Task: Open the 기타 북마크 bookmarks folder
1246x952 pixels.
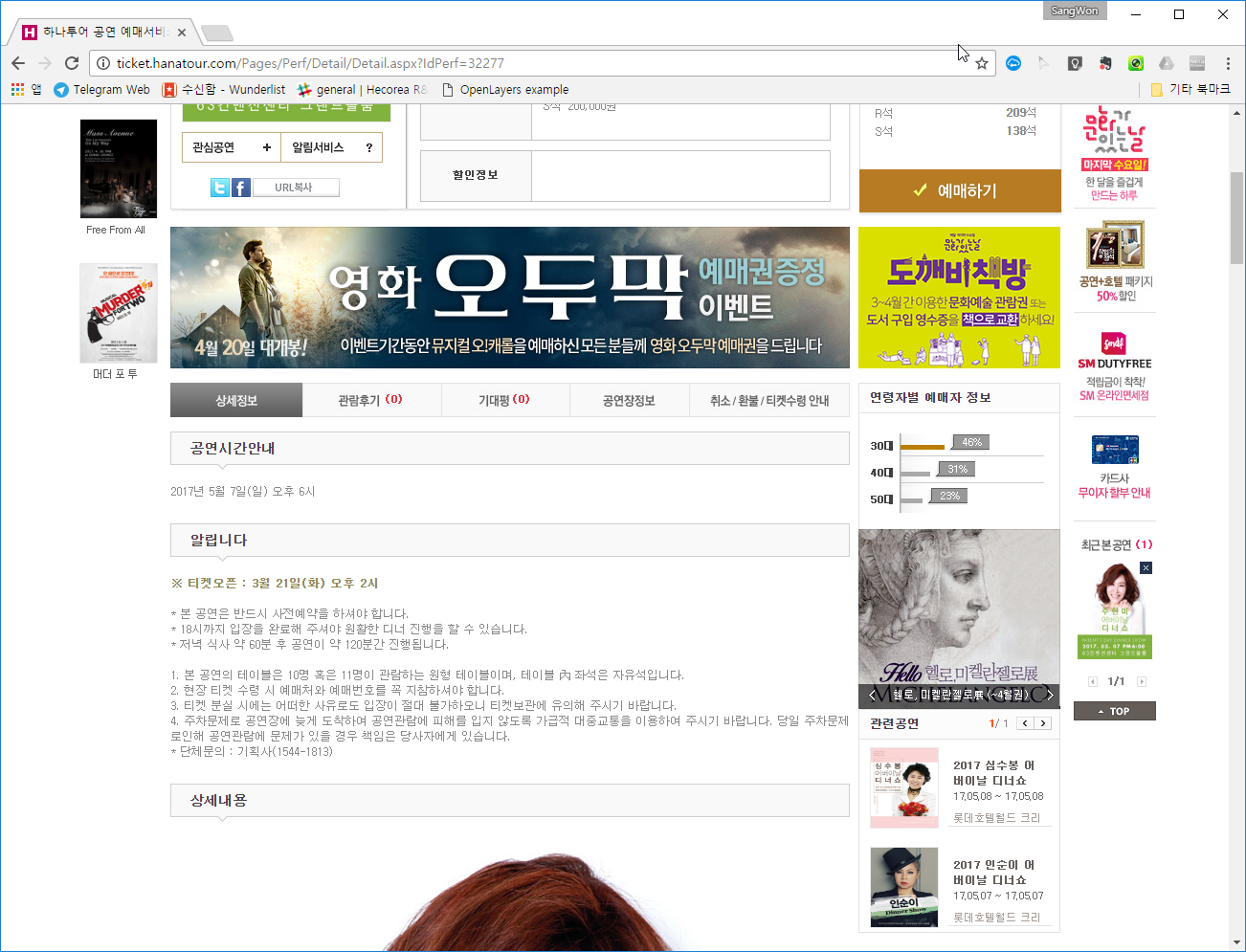Action: (1190, 89)
